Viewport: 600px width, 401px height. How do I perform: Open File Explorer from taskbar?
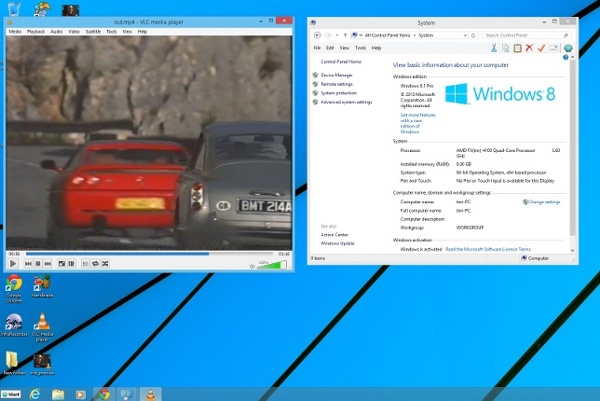point(58,394)
